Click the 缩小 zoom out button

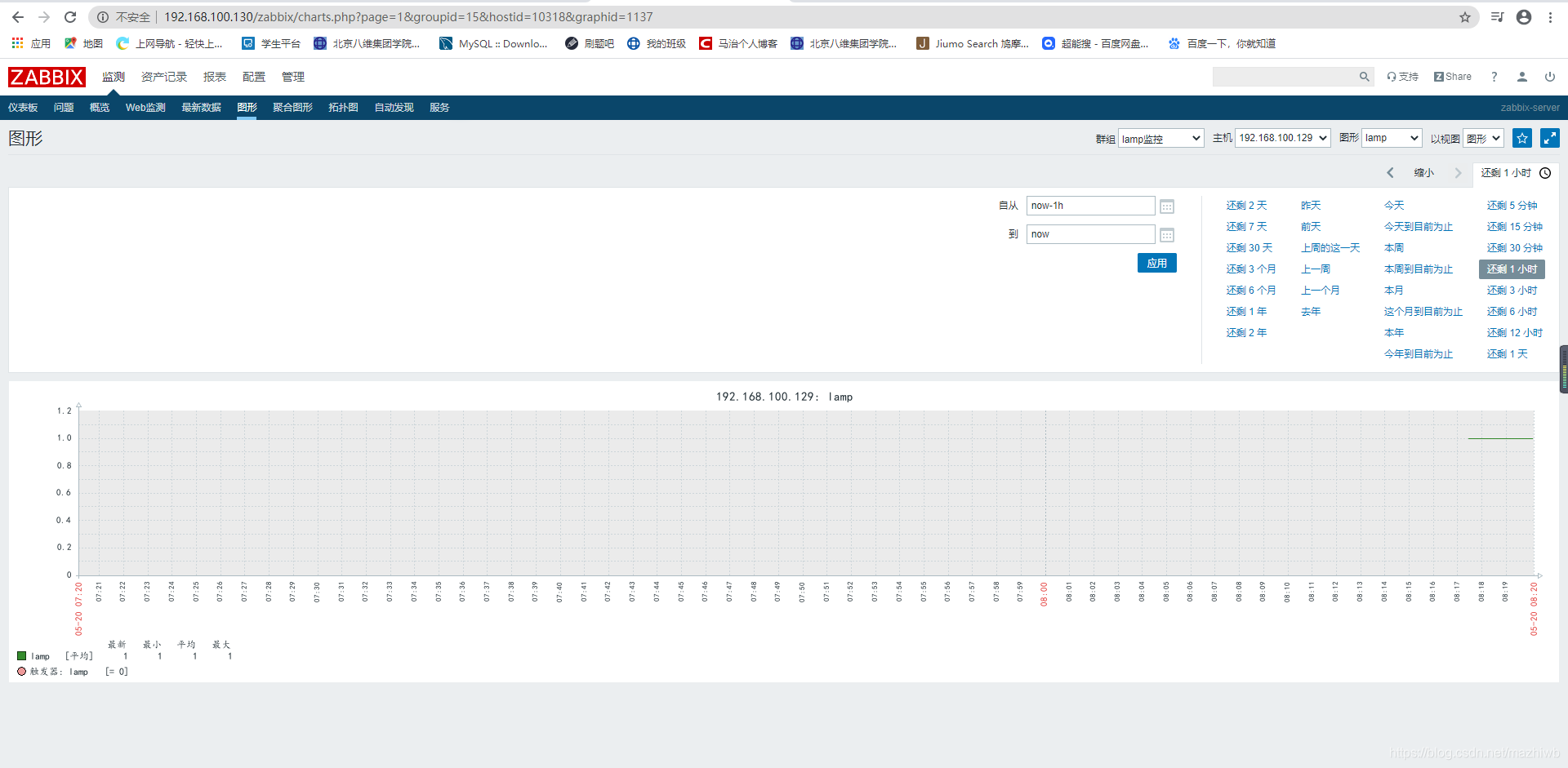point(1424,173)
